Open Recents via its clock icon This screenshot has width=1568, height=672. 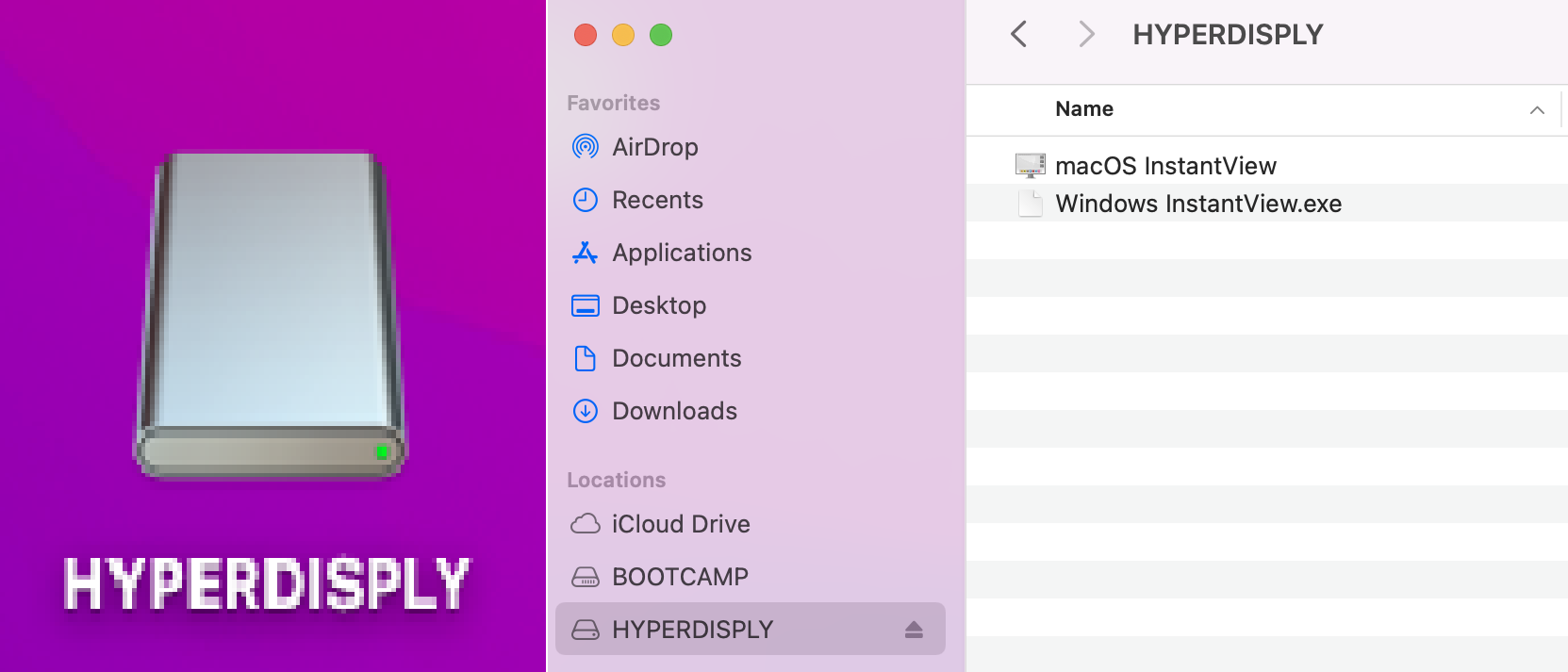point(586,200)
